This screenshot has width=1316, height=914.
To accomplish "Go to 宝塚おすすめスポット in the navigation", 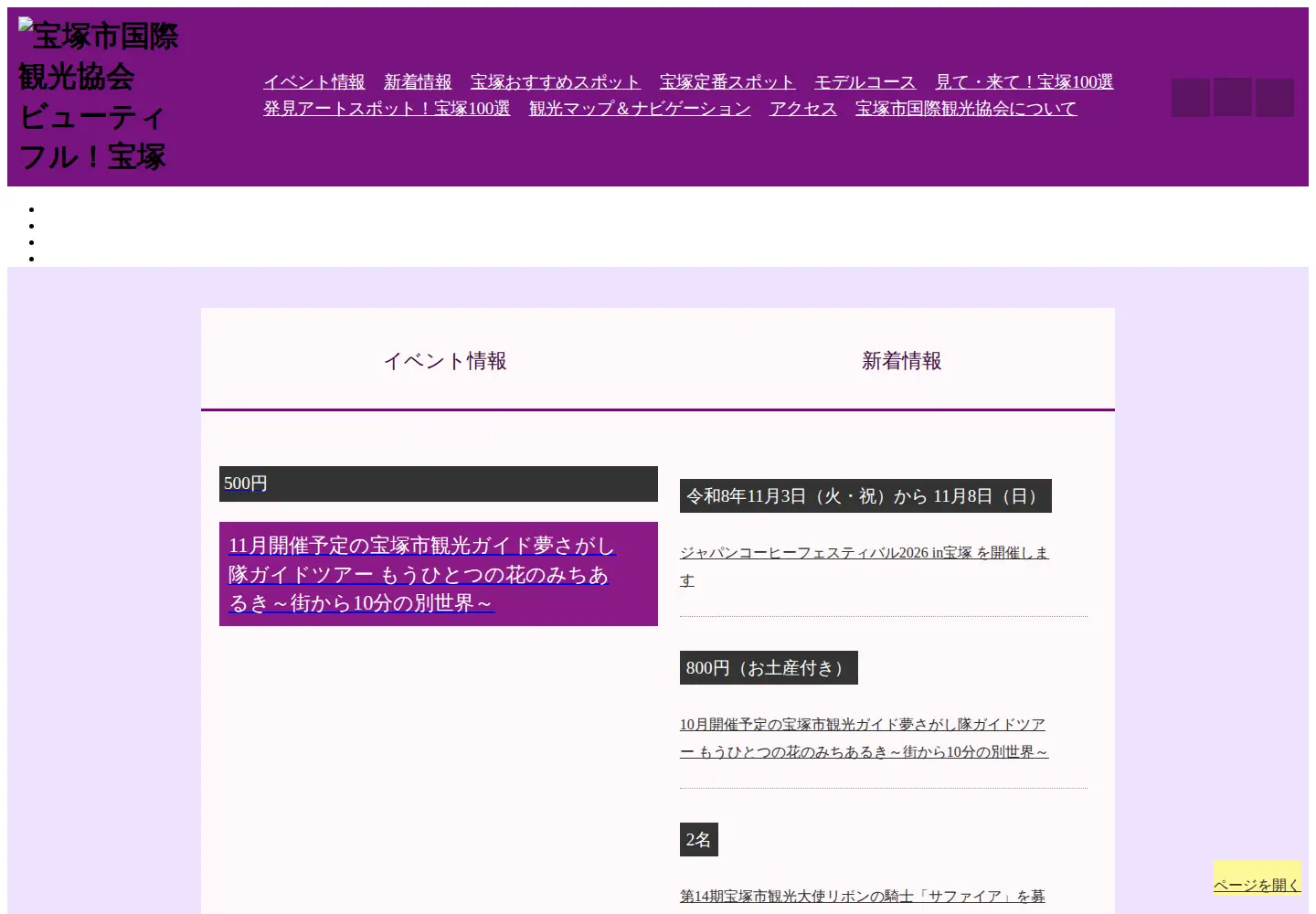I will [x=556, y=82].
